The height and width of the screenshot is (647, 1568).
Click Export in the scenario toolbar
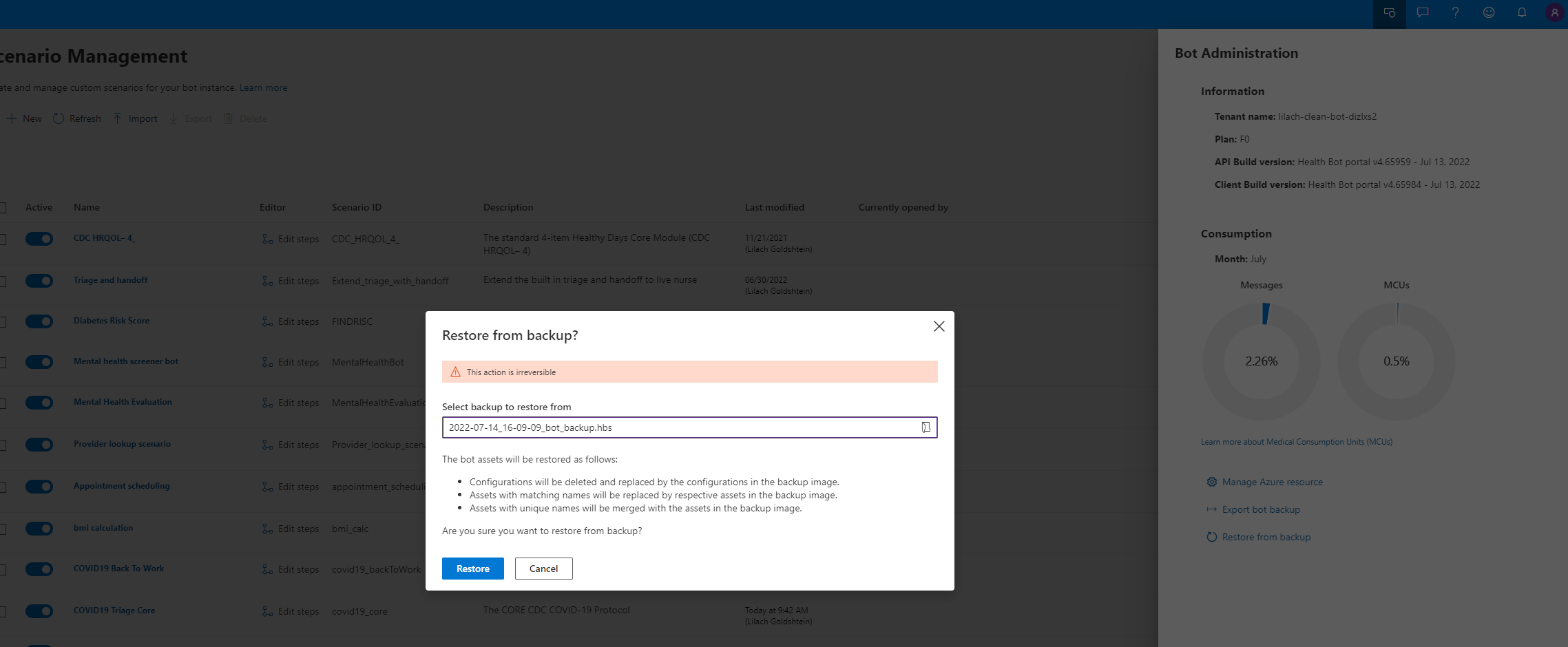[x=191, y=118]
